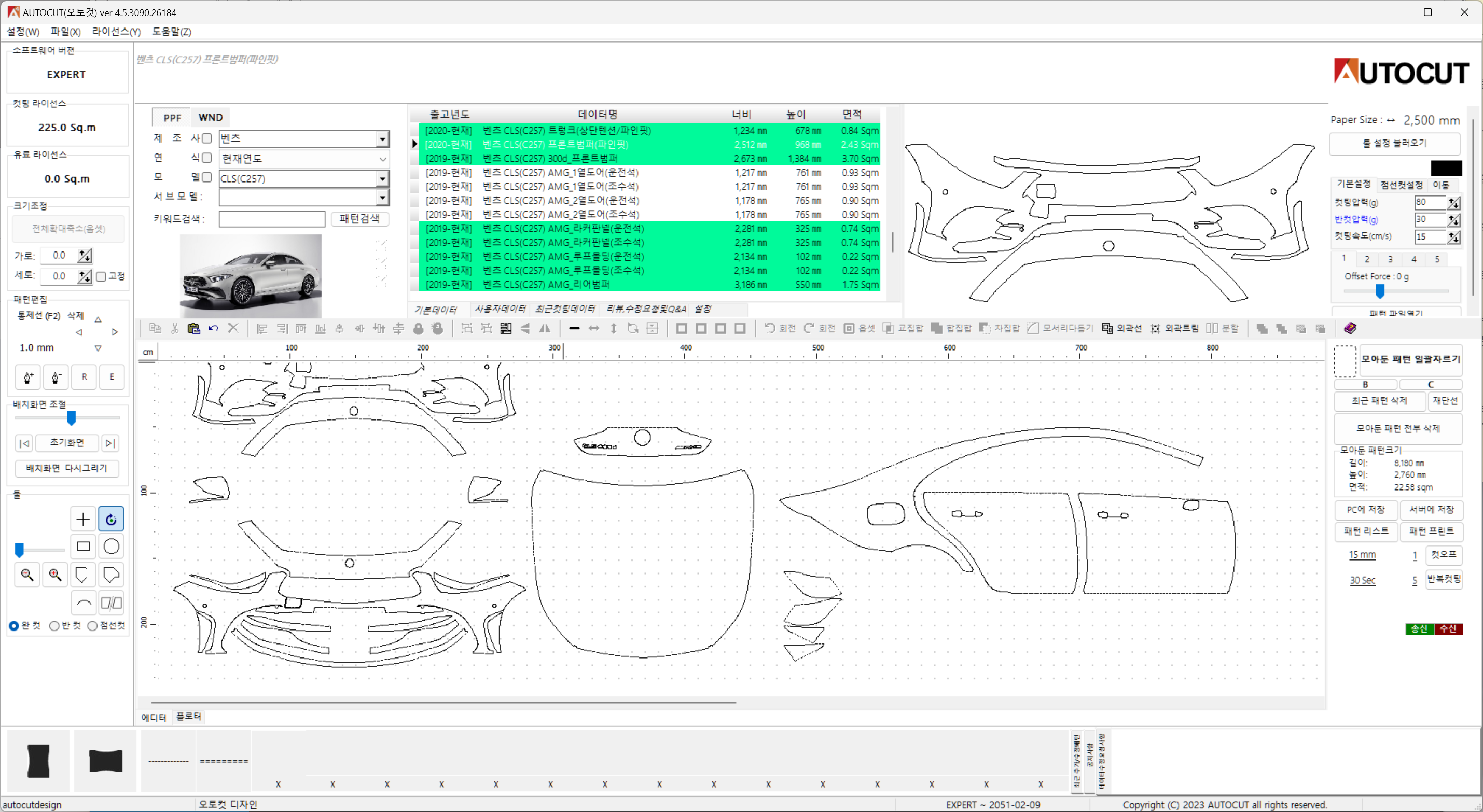
Task: Click the 외곽선 outline toolbar item
Action: 1122,329
